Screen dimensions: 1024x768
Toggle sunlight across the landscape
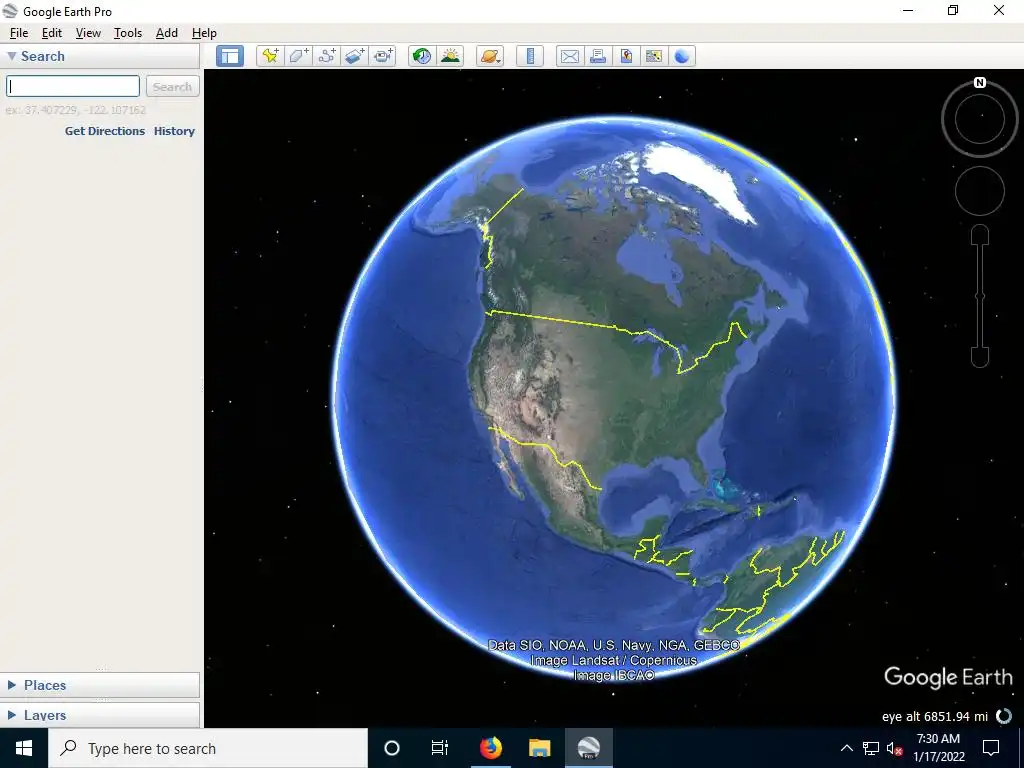[x=450, y=56]
